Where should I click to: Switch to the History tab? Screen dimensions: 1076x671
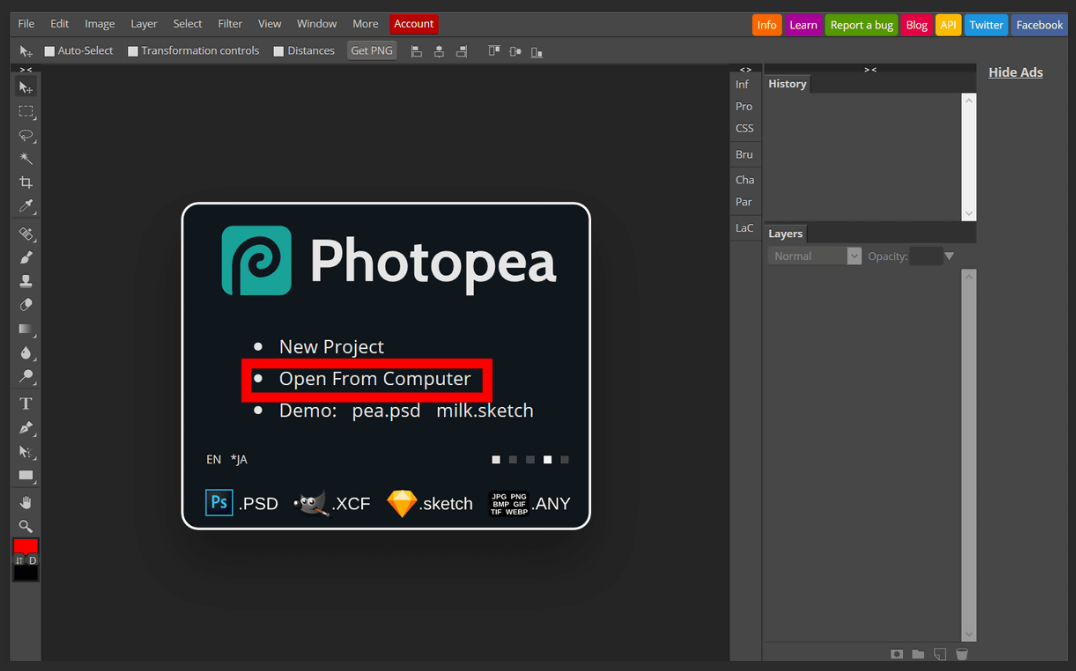tap(787, 83)
